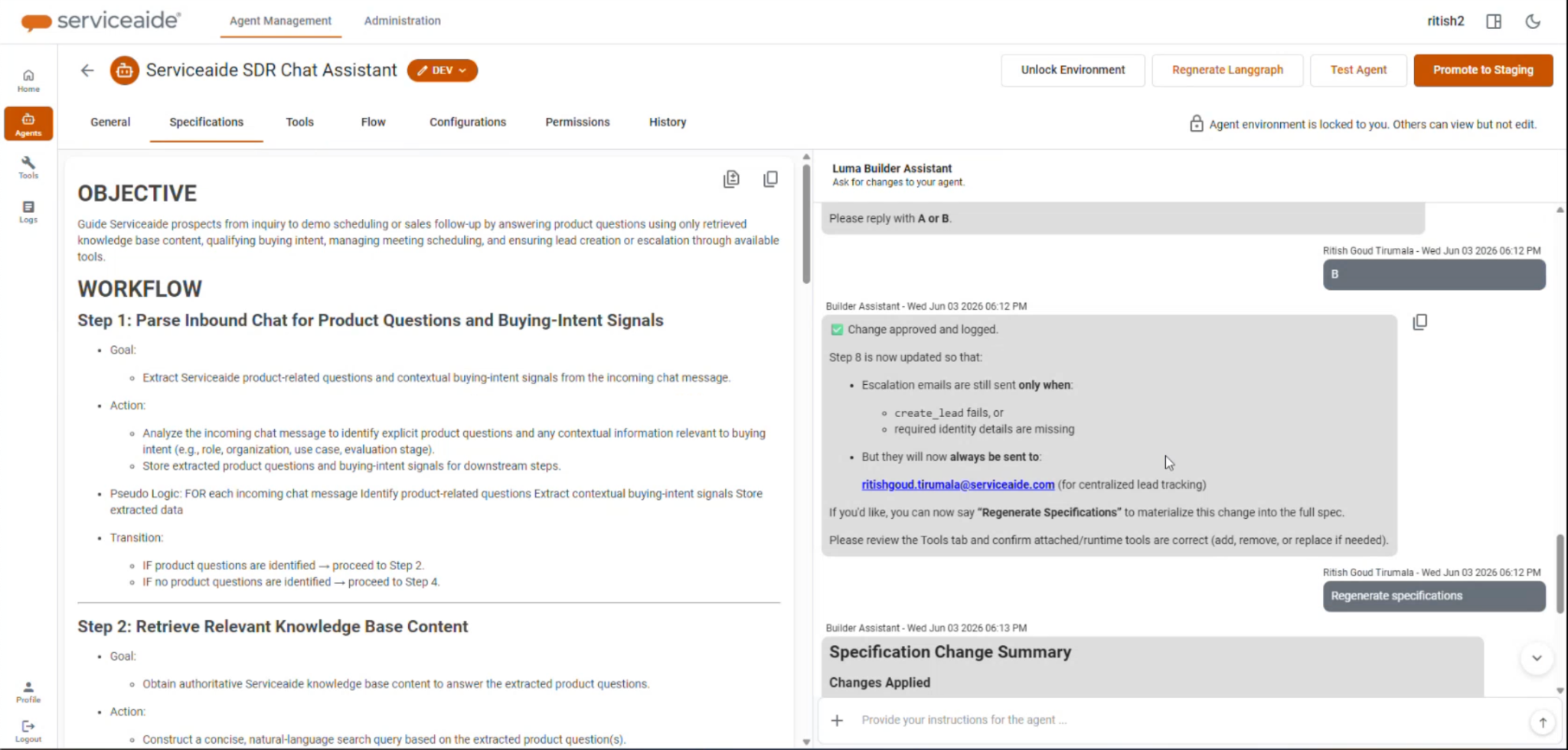This screenshot has width=1568, height=750.
Task: Switch to Agent Management menu
Action: pos(280,21)
